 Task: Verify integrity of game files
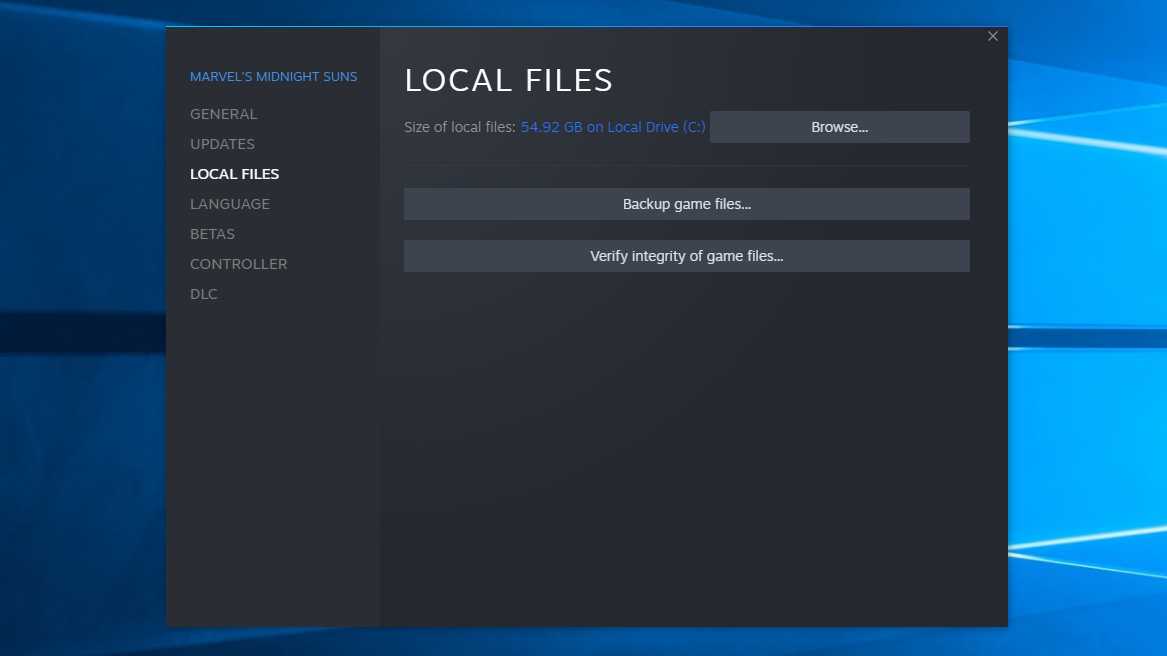coord(686,256)
